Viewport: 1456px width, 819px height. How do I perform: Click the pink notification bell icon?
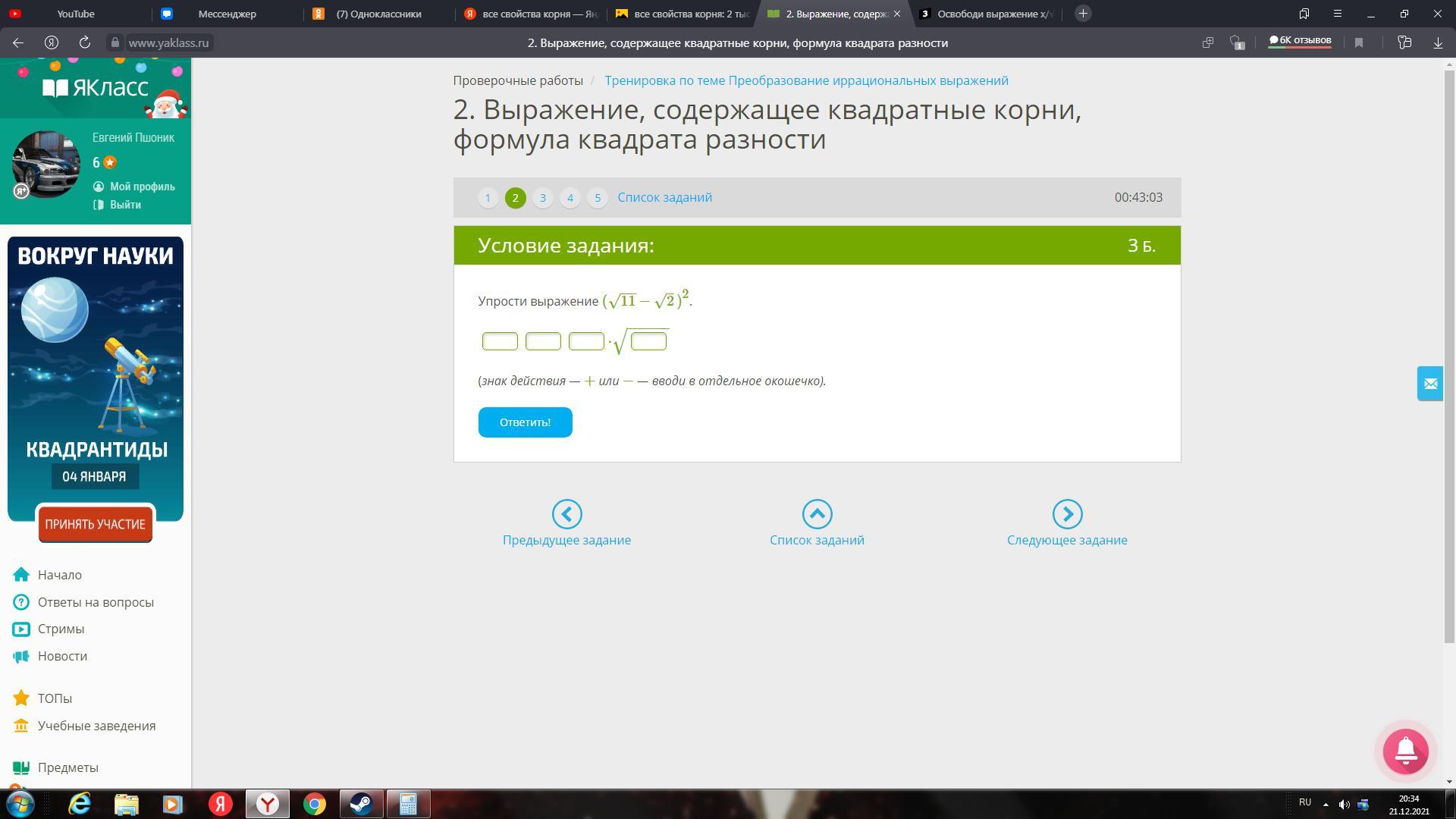pyautogui.click(x=1405, y=751)
